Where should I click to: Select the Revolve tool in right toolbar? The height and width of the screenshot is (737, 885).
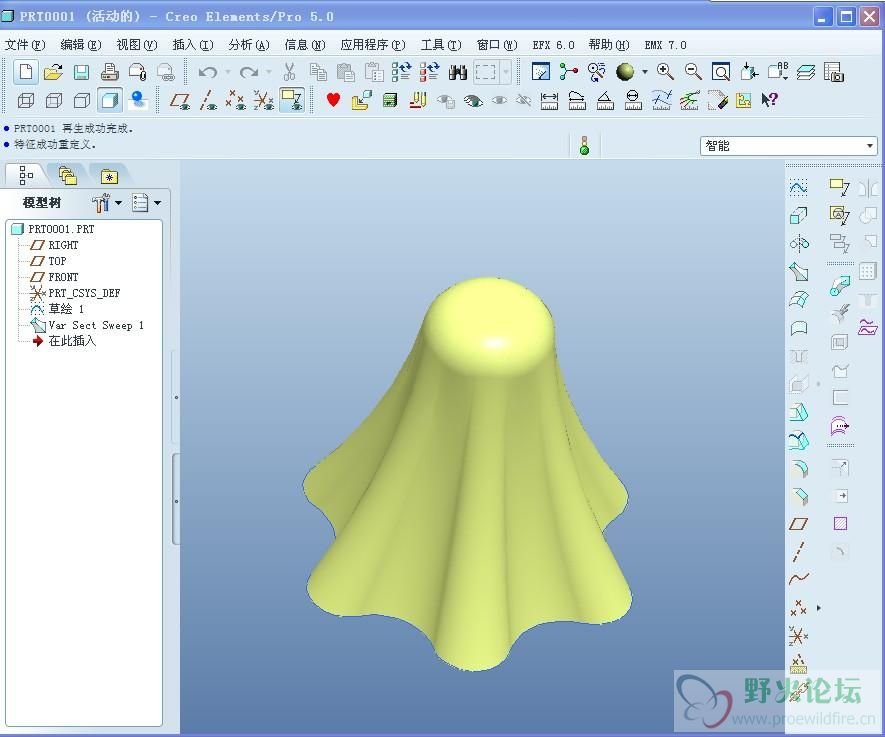point(799,243)
